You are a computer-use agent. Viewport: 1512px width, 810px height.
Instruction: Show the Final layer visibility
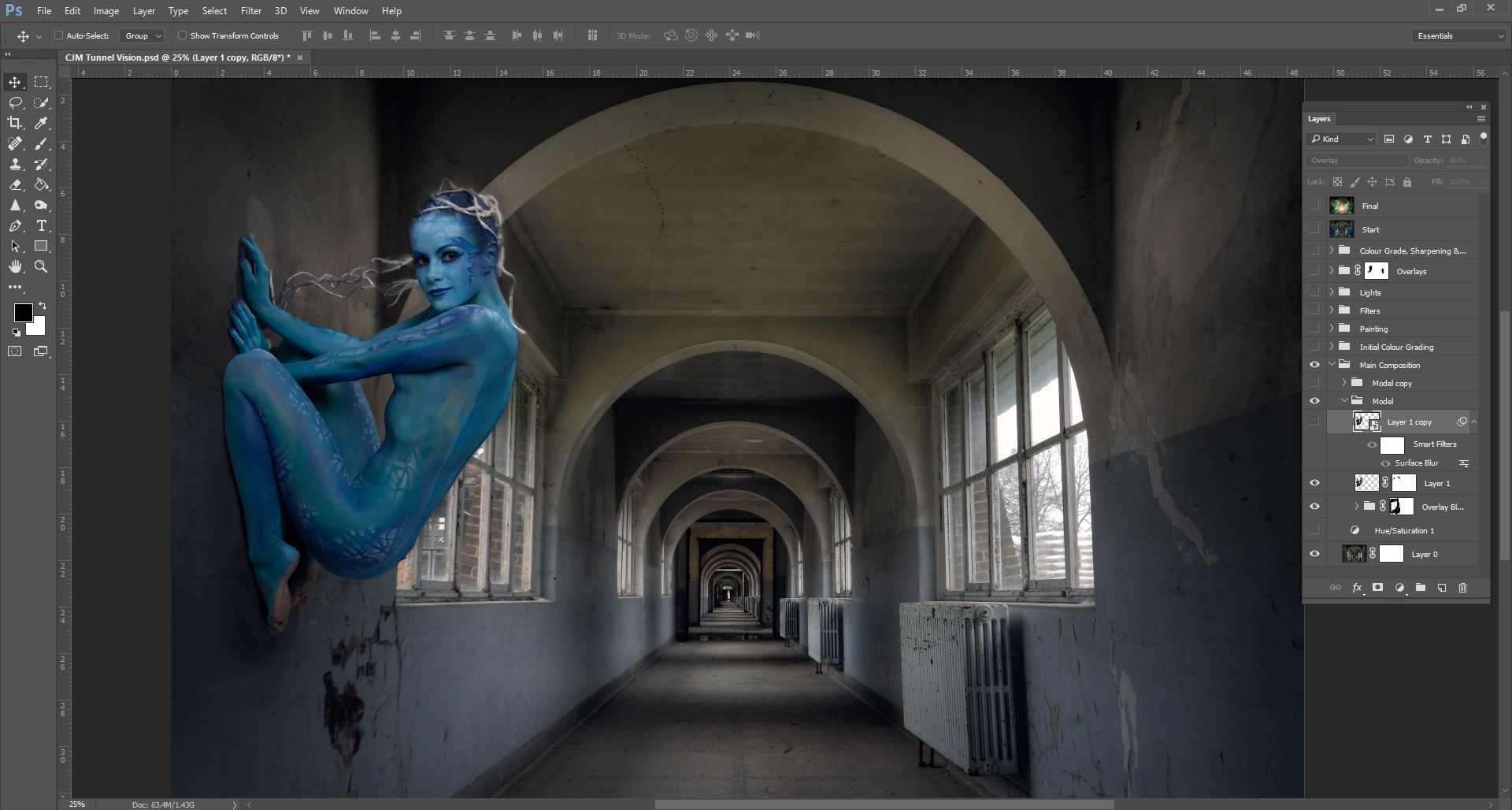click(1314, 206)
